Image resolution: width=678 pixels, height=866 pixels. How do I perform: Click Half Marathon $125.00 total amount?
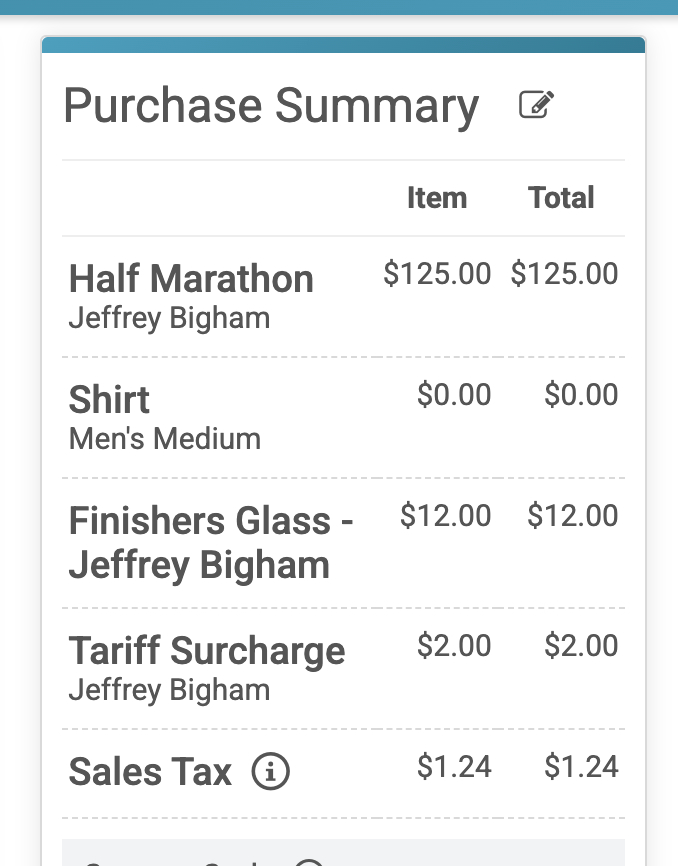[564, 274]
